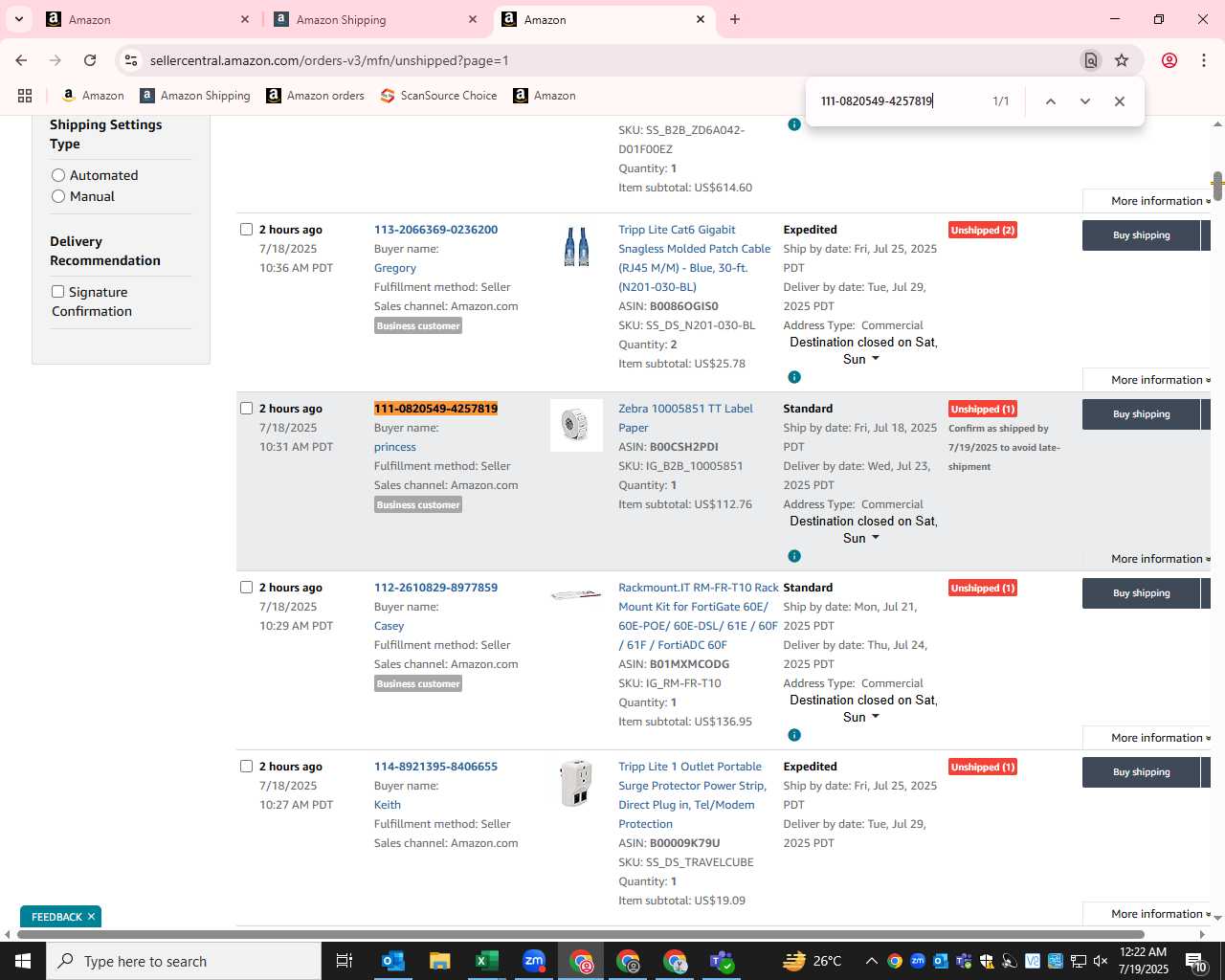Expand More information for Gregory order
The width and height of the screenshot is (1225, 980).
(x=1160, y=380)
